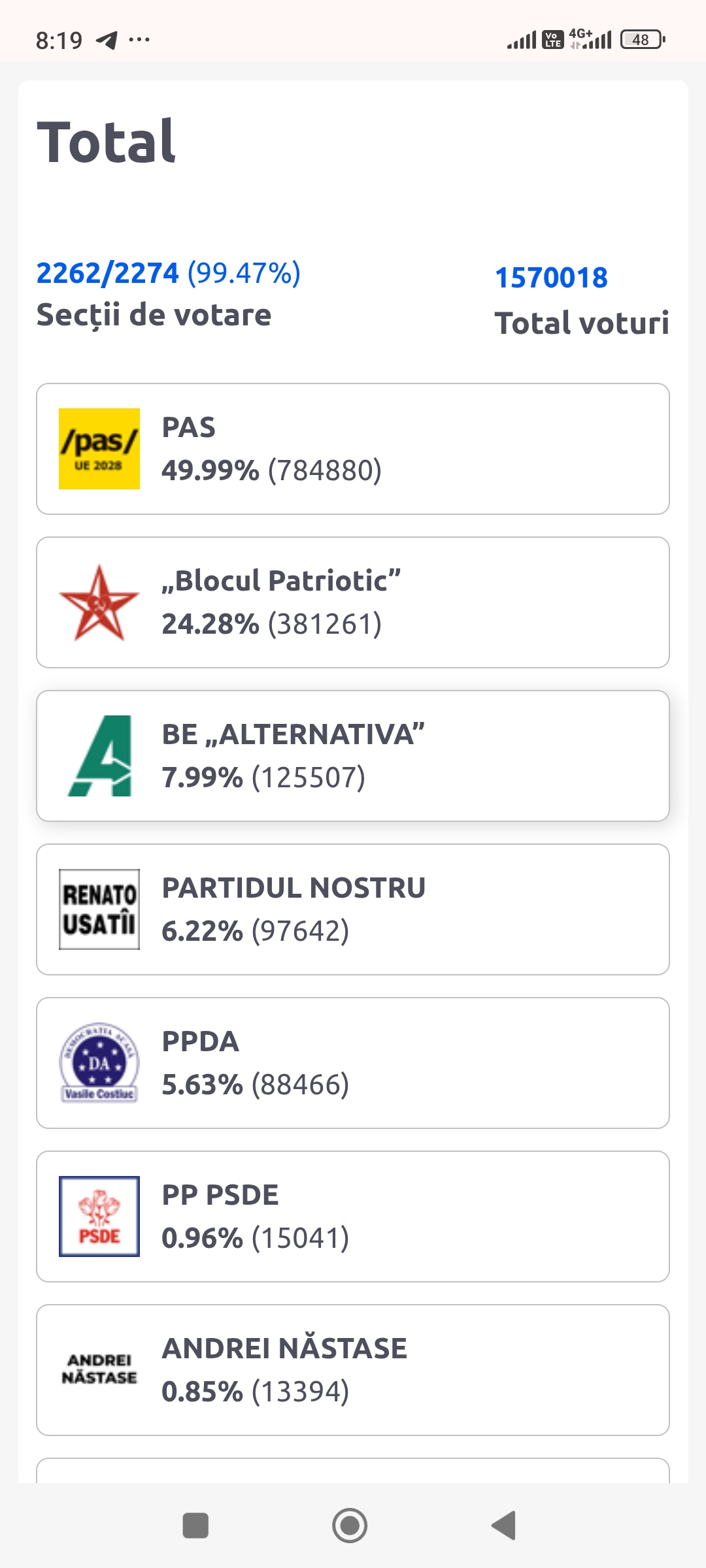Tap the PPDA Vasile Costiuc emblem
Viewport: 706px width, 1568px height.
[x=99, y=1063]
